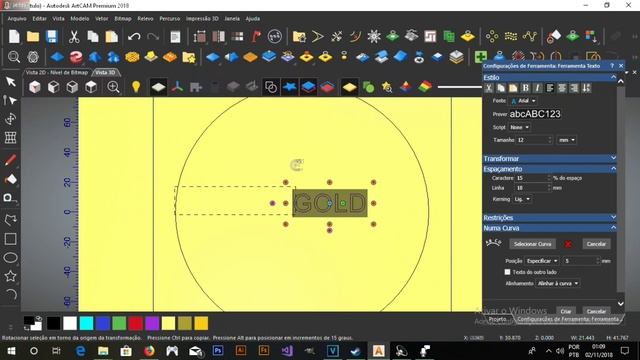Open the Fonte Arial dropdown
This screenshot has width=640, height=360.
[x=523, y=101]
